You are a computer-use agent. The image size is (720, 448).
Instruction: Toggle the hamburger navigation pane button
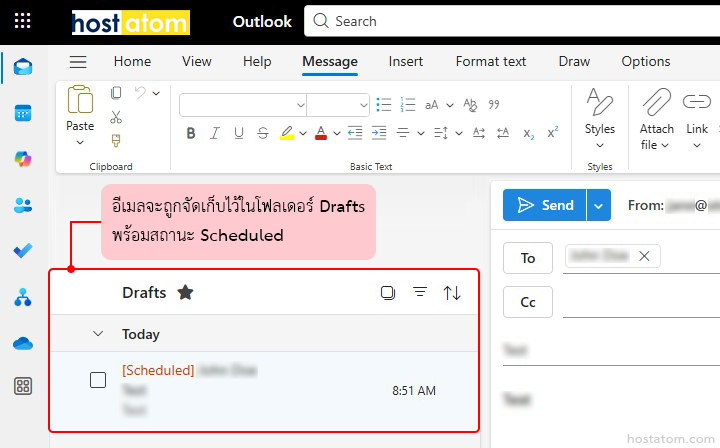[x=78, y=62]
